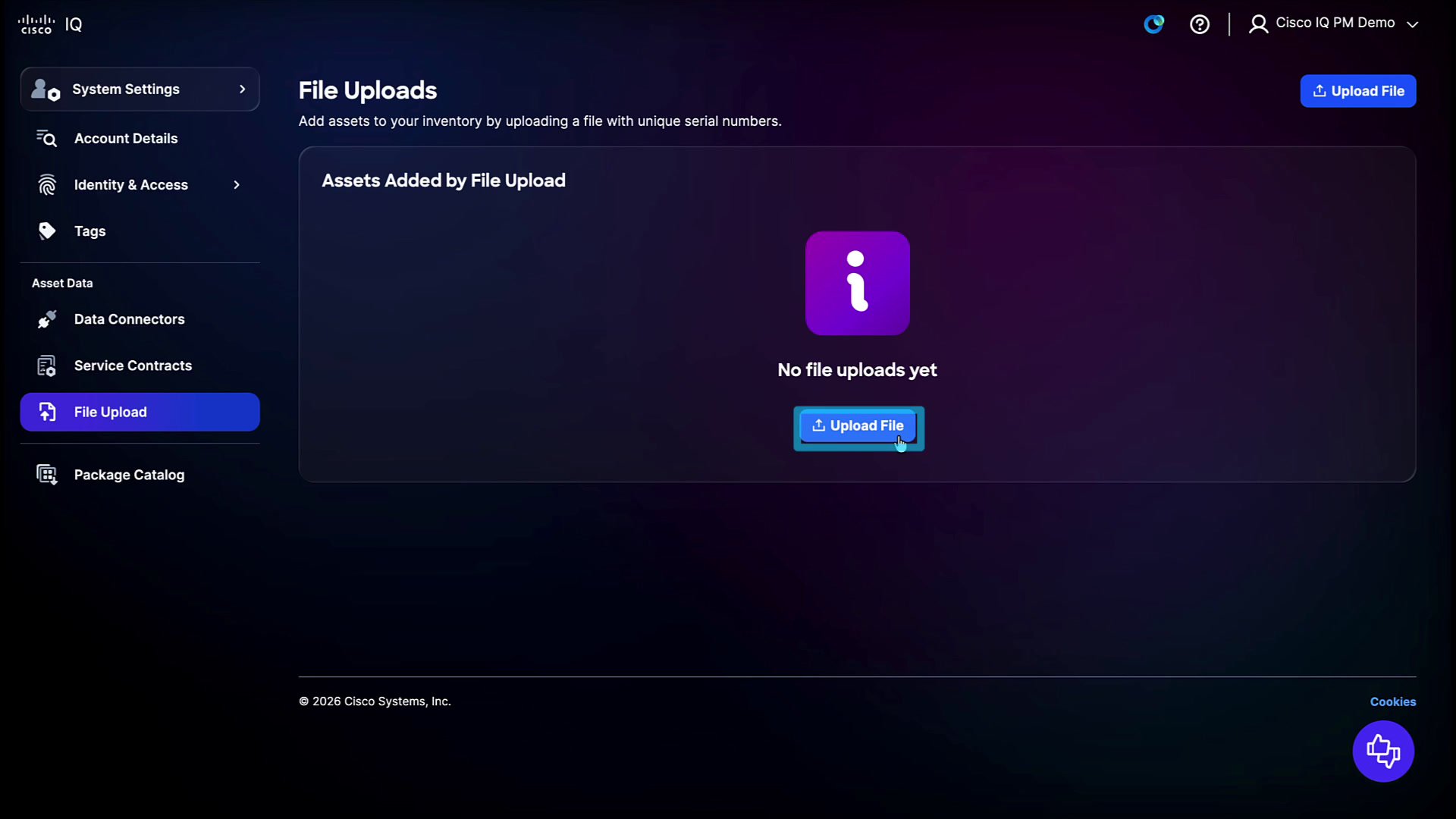Click the purple info icon tile
Viewport: 1456px width, 819px height.
pyautogui.click(x=857, y=283)
